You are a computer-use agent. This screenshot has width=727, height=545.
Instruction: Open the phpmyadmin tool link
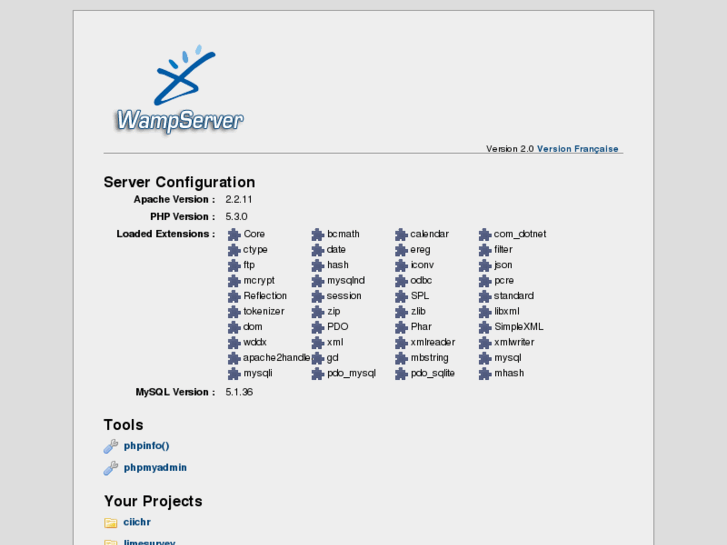point(155,468)
